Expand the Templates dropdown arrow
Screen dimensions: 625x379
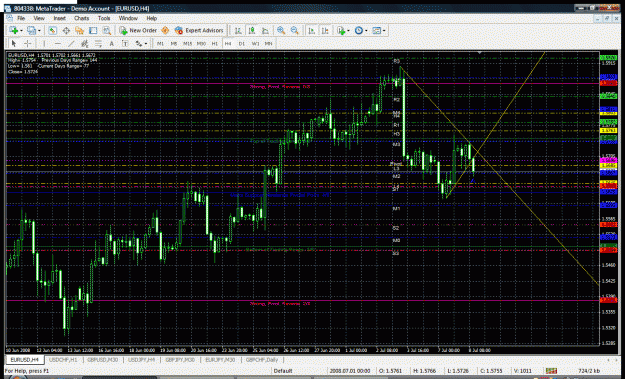[384, 31]
